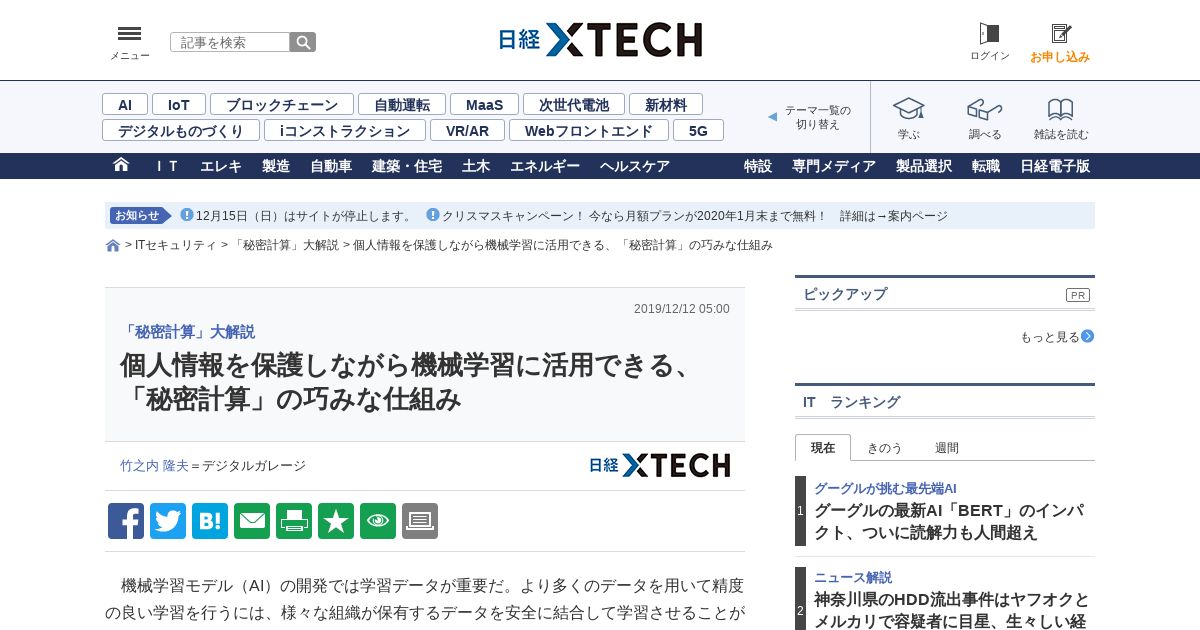This screenshot has height=630, width=1200.
Task: Click the お申し込み signup icon
Action: (x=1060, y=34)
